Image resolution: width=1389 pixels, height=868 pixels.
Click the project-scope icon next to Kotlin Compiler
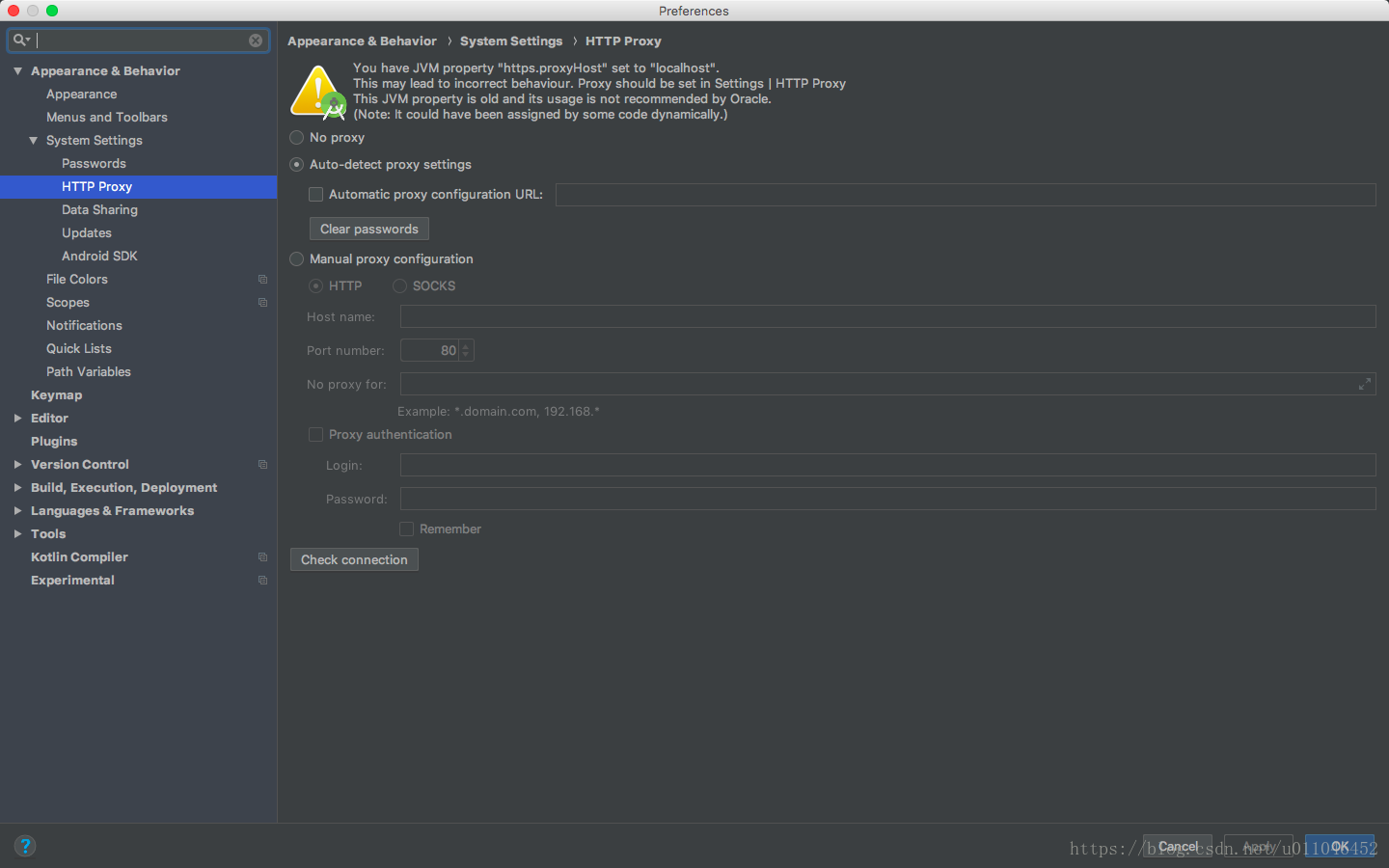tap(262, 556)
